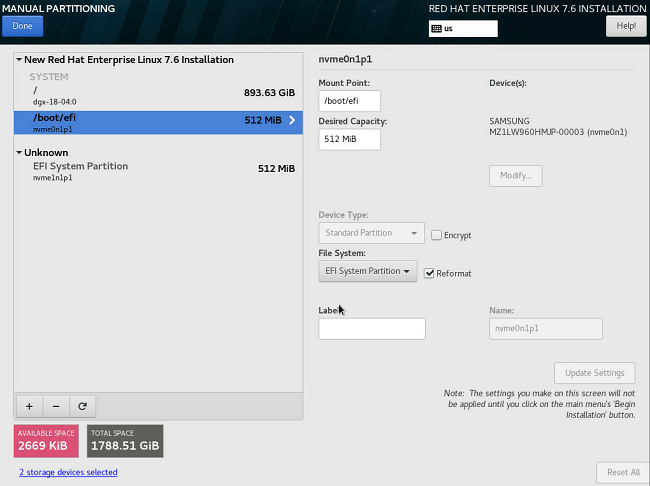The image size is (650, 486).
Task: Click the reload storage configuration icon
Action: pyautogui.click(x=81, y=406)
